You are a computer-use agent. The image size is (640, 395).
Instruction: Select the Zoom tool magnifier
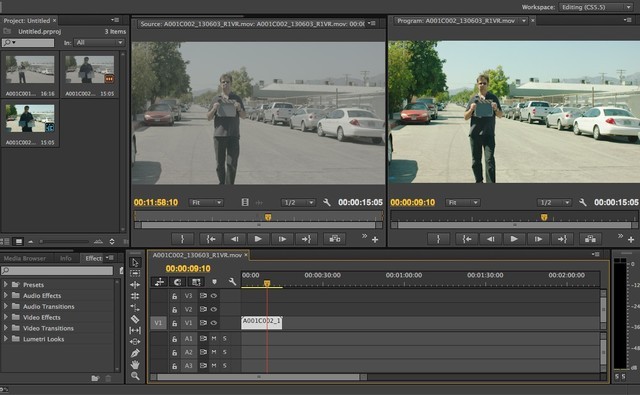135,376
